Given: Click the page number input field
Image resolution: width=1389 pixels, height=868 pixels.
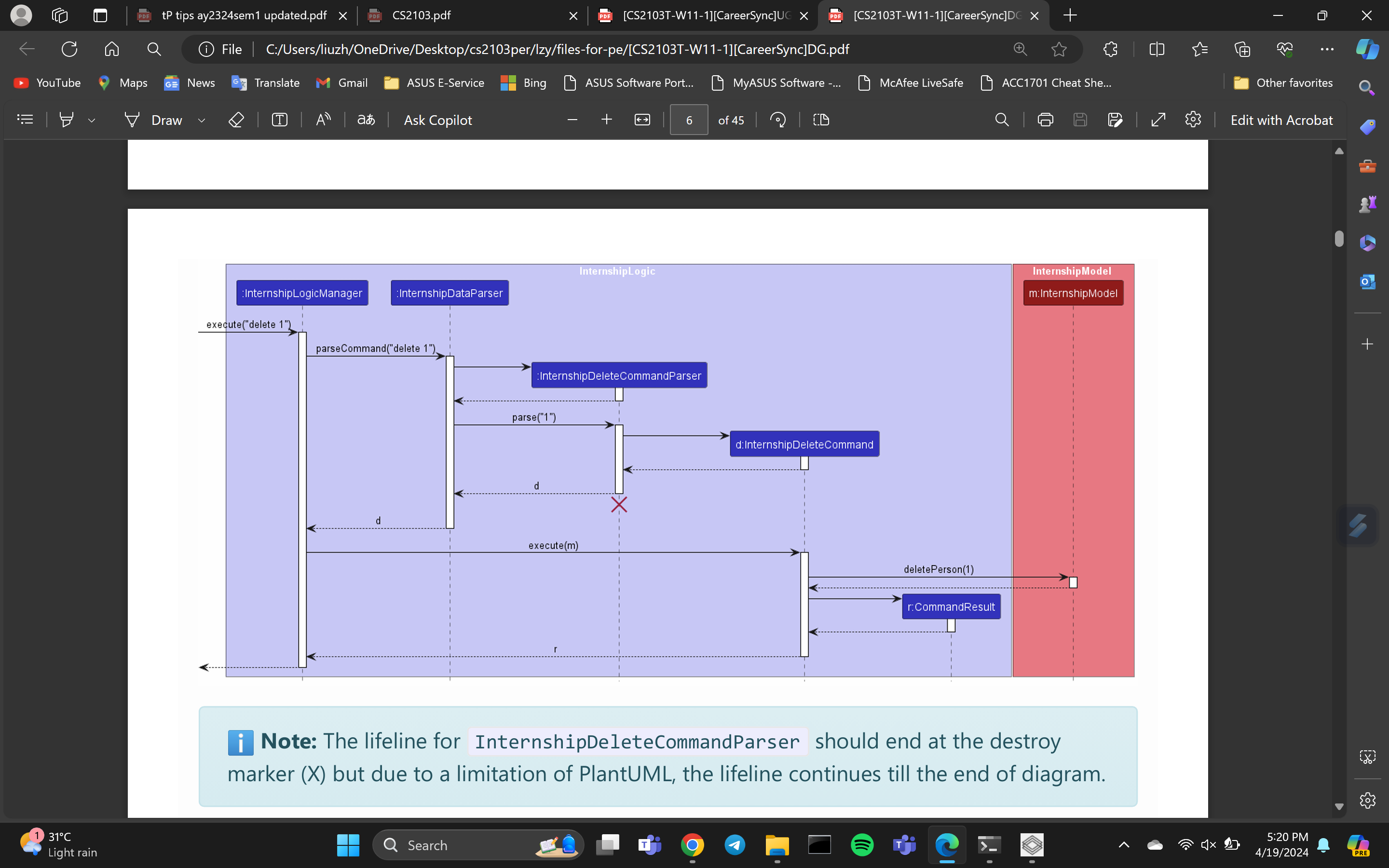Looking at the screenshot, I should point(689,120).
